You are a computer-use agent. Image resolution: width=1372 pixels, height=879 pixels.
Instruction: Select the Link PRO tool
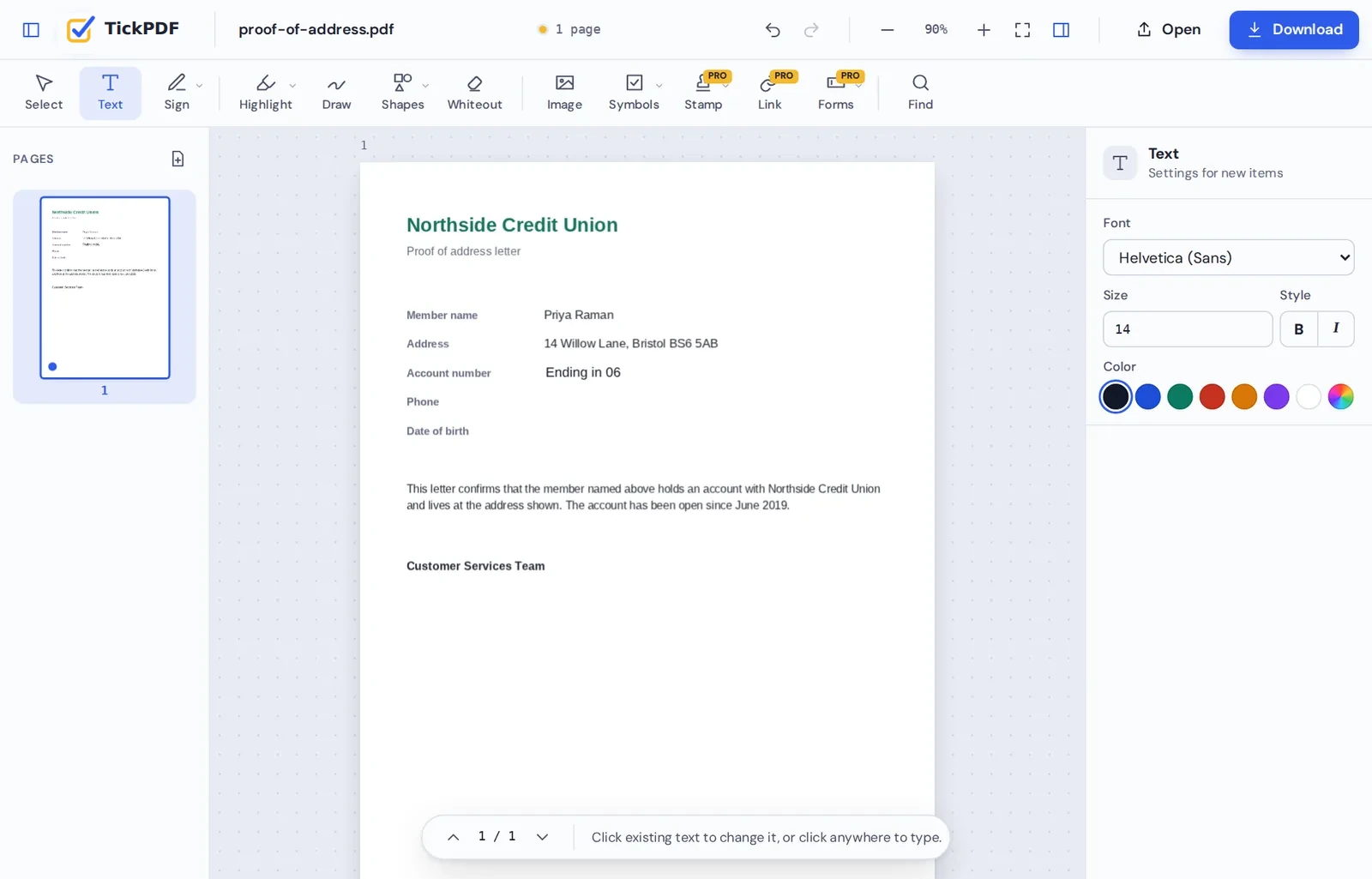coord(769,93)
